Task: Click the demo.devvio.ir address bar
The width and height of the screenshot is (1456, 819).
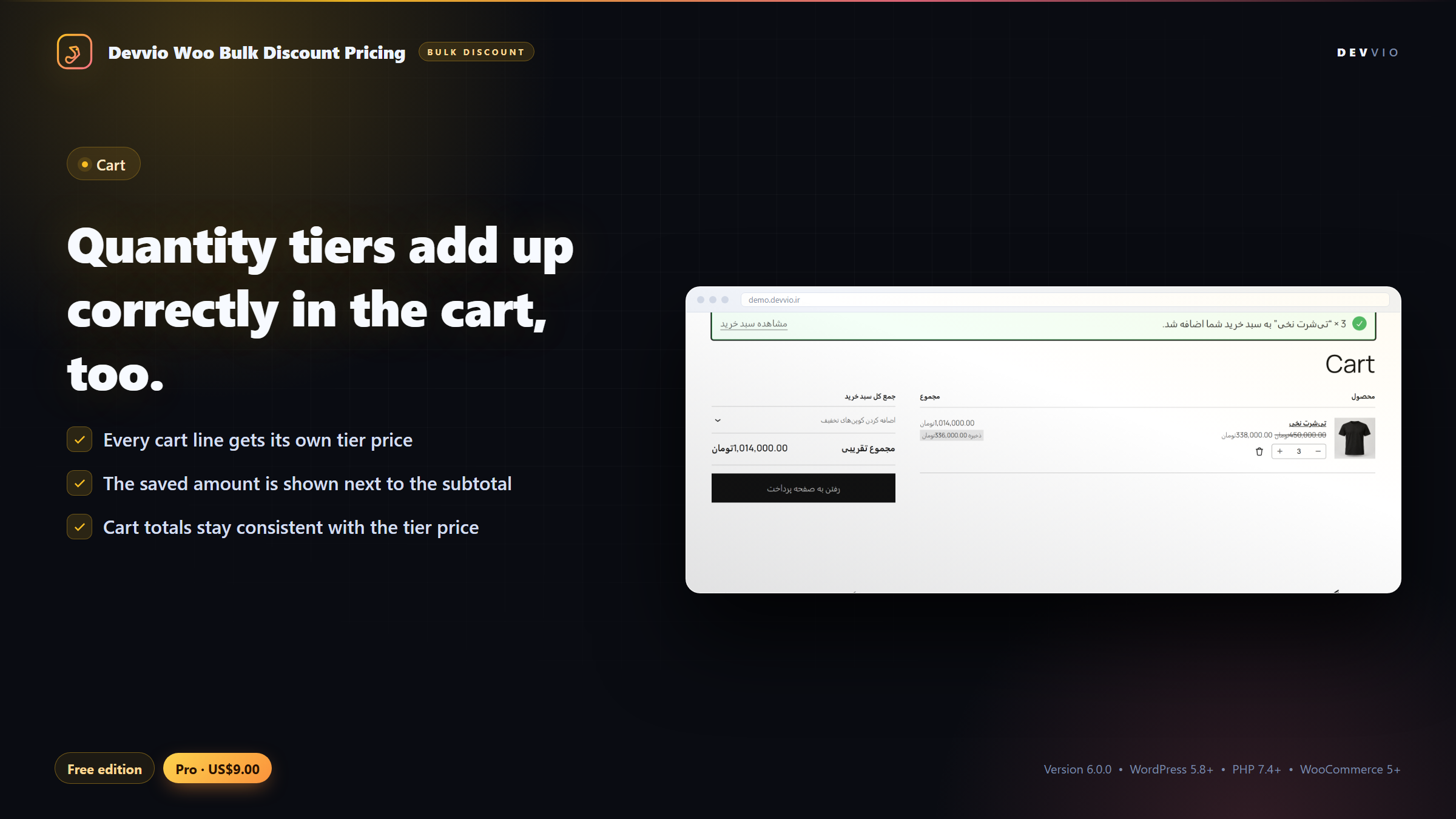Action: 1065,300
